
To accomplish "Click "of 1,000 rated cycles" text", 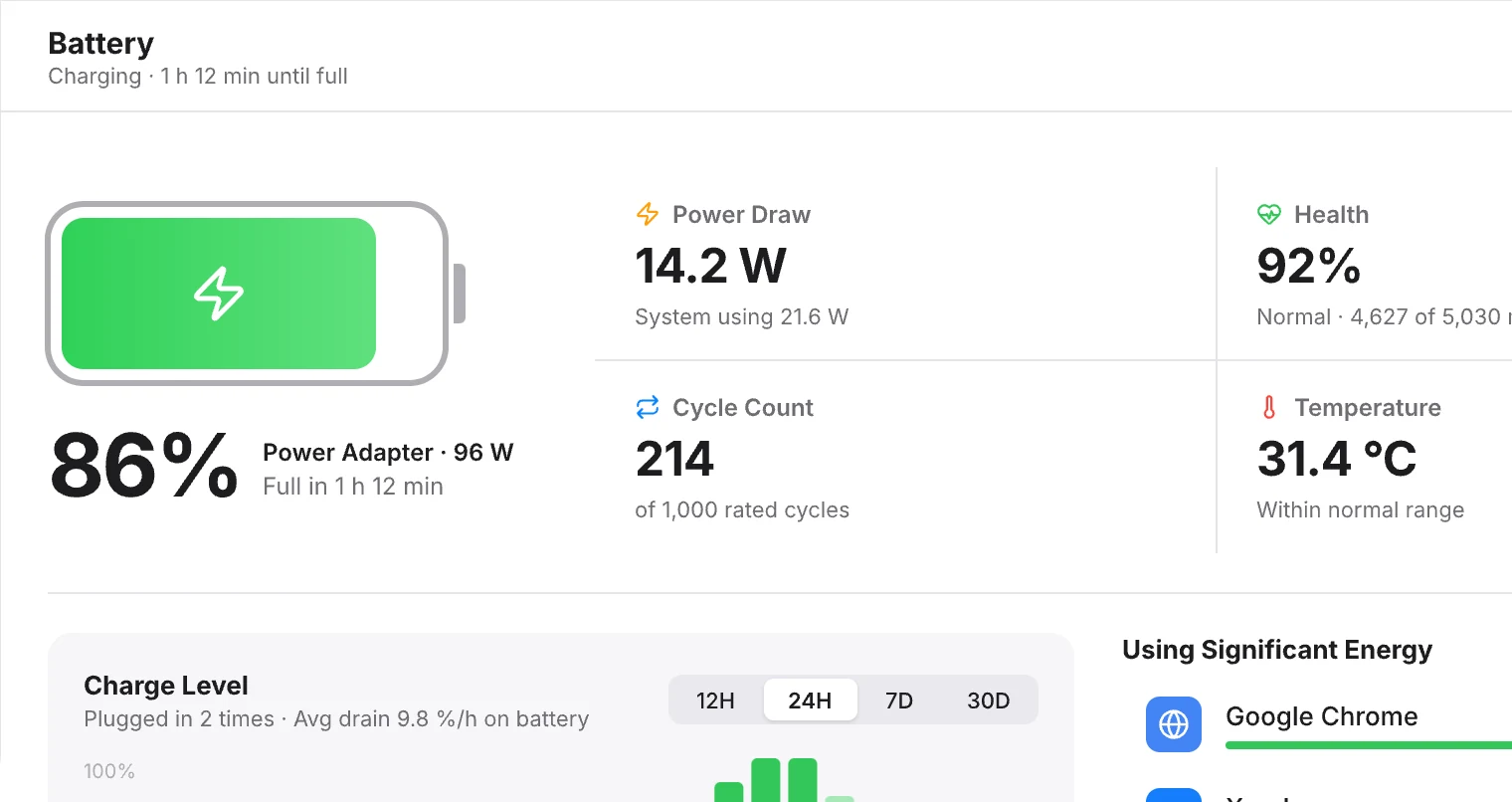I will [742, 510].
